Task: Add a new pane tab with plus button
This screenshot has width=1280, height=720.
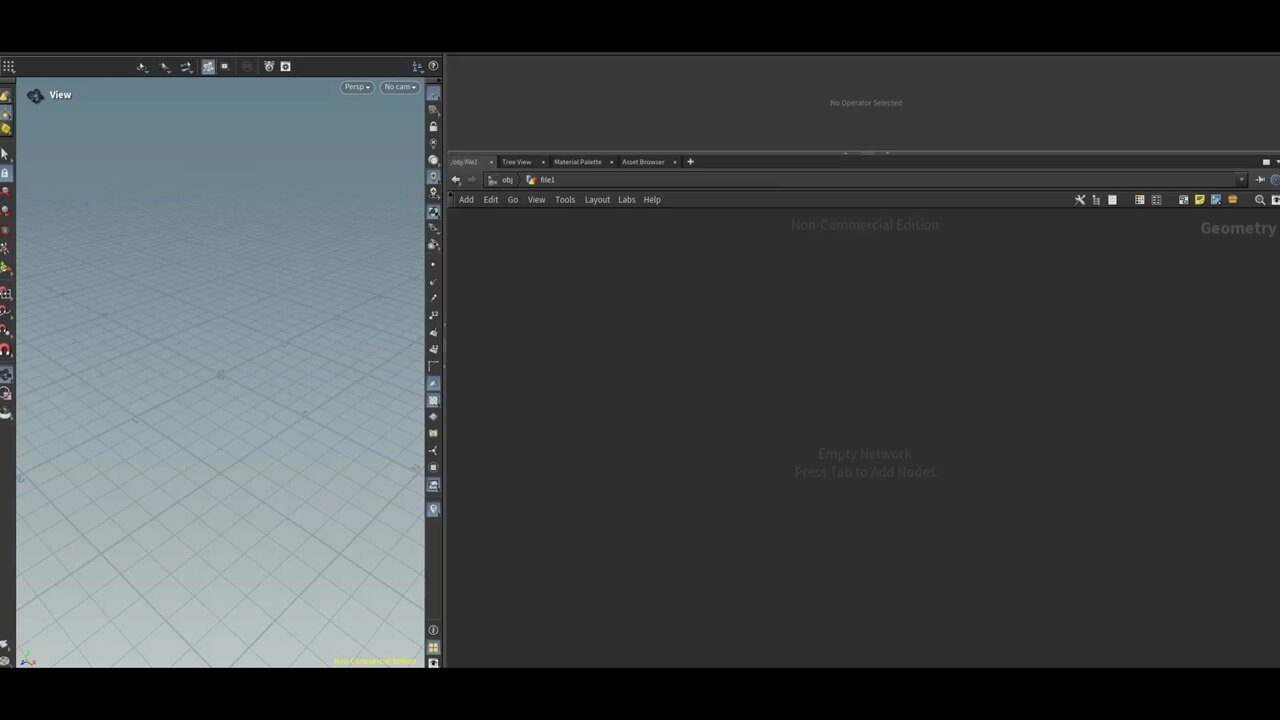Action: pyautogui.click(x=690, y=162)
